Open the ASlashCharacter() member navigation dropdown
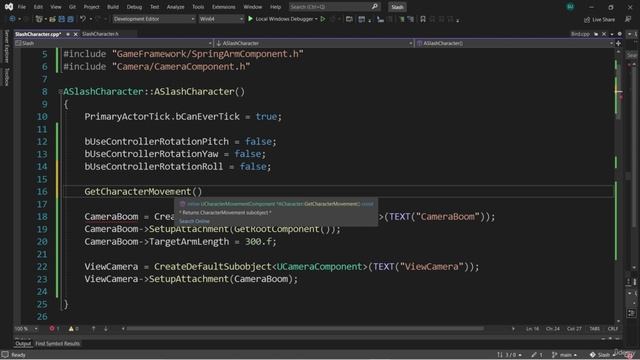This screenshot has width=640, height=360. pos(514,43)
